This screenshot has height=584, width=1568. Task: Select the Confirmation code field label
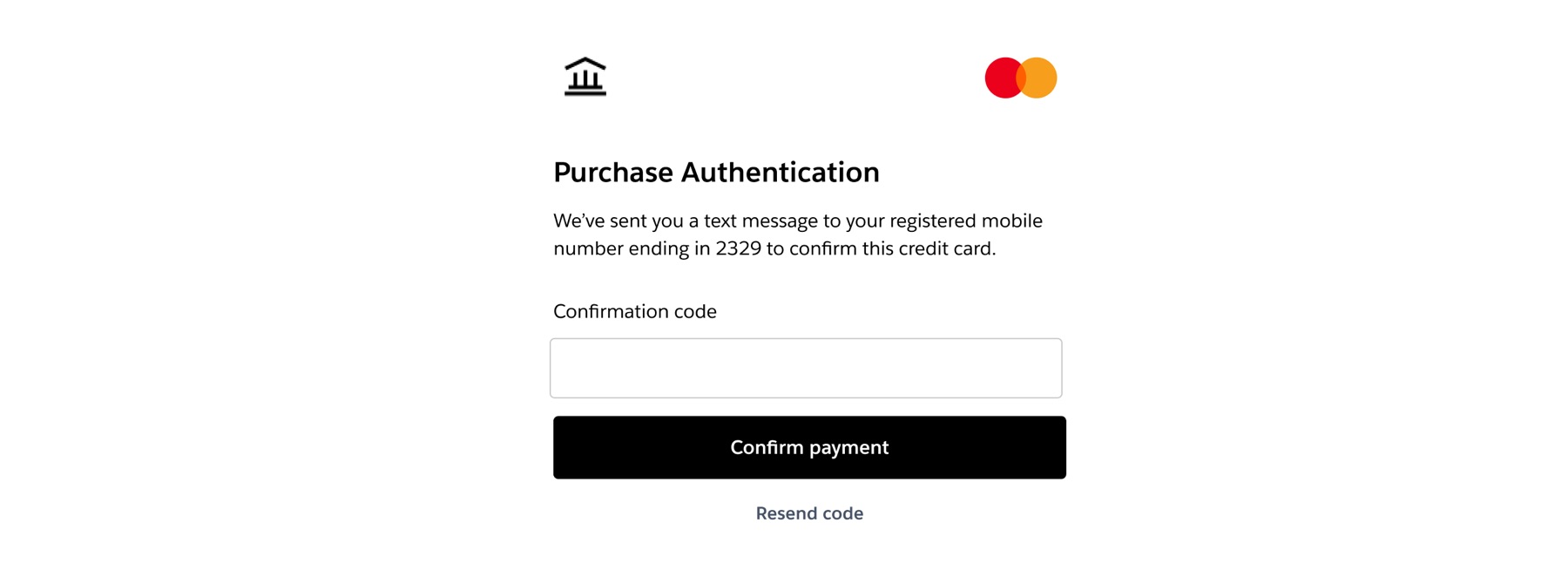coord(634,311)
